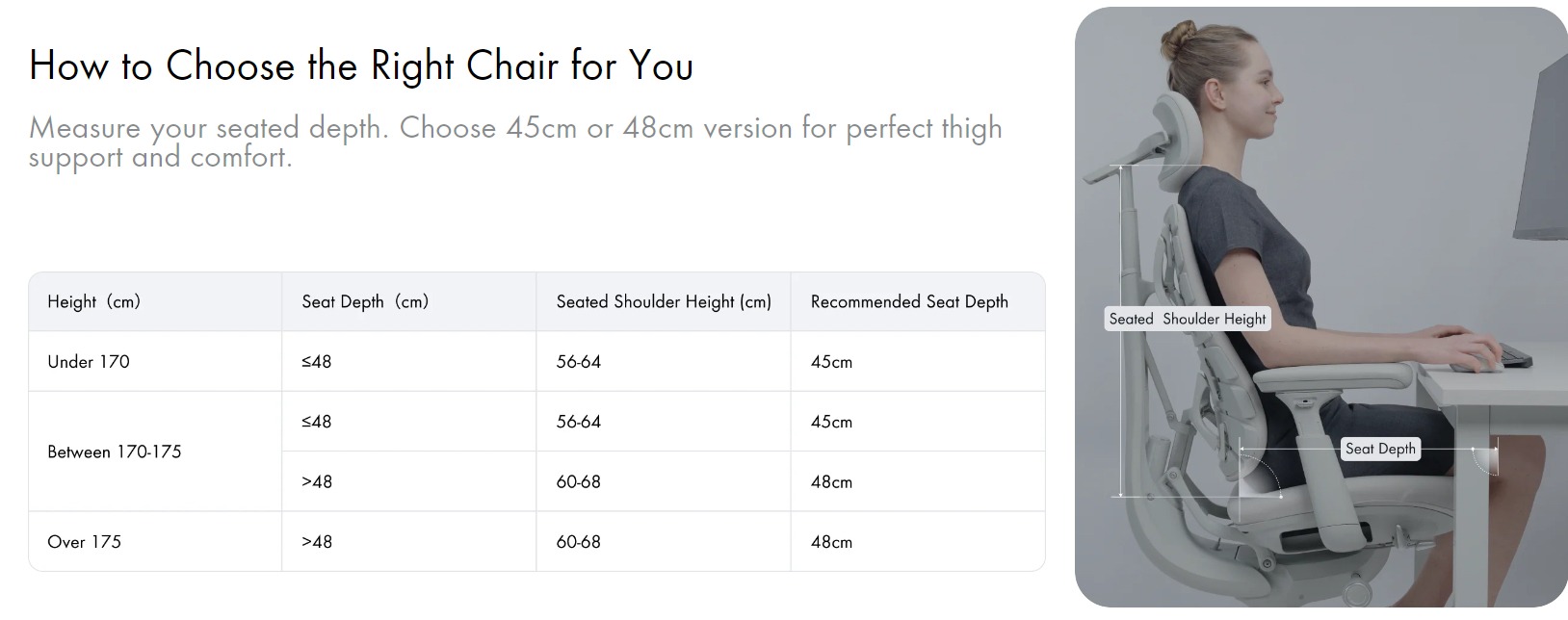Click the 60-68 value in the Over 175 row

(x=578, y=542)
